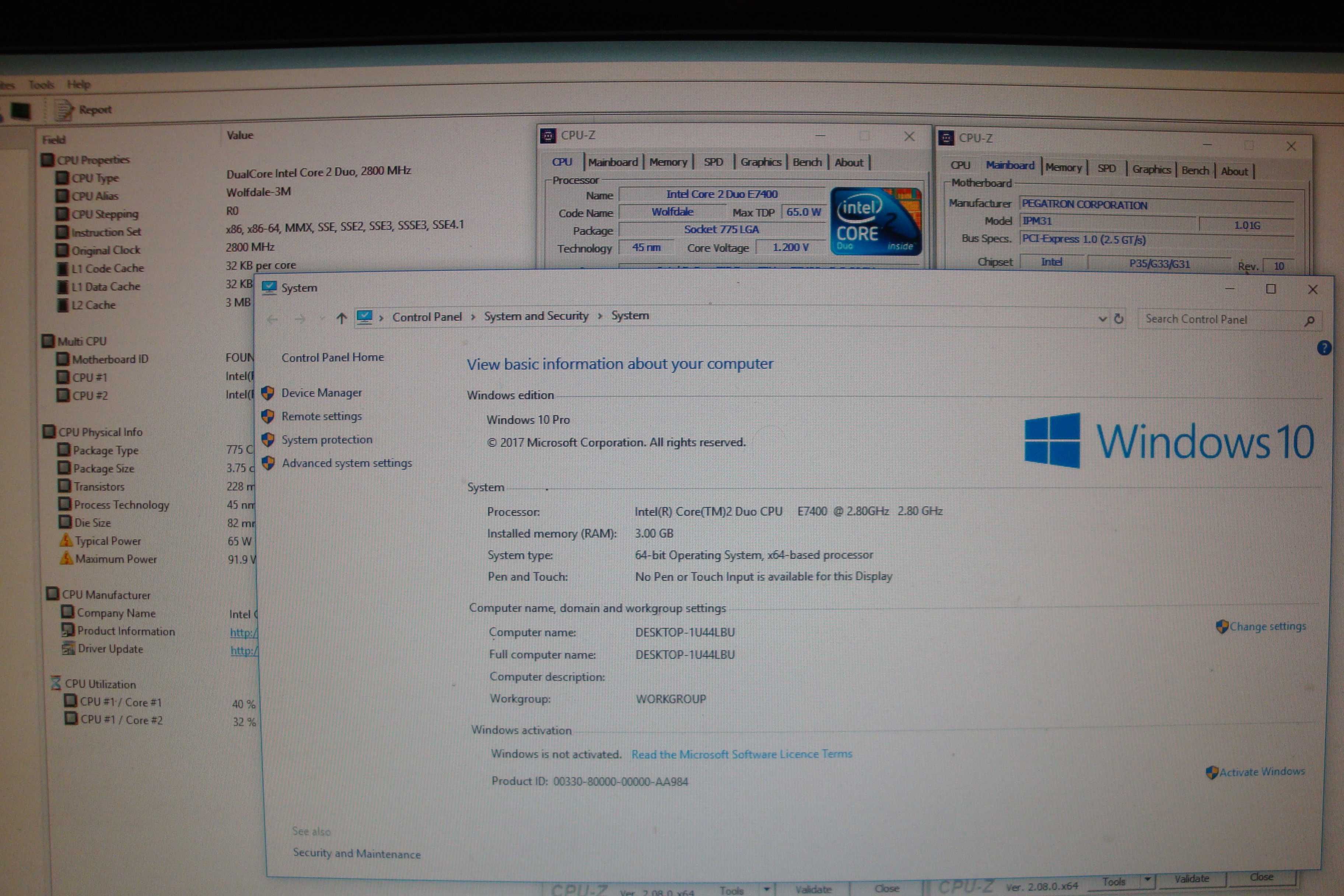The height and width of the screenshot is (896, 1344).
Task: Click Control Panel Home
Action: [333, 357]
